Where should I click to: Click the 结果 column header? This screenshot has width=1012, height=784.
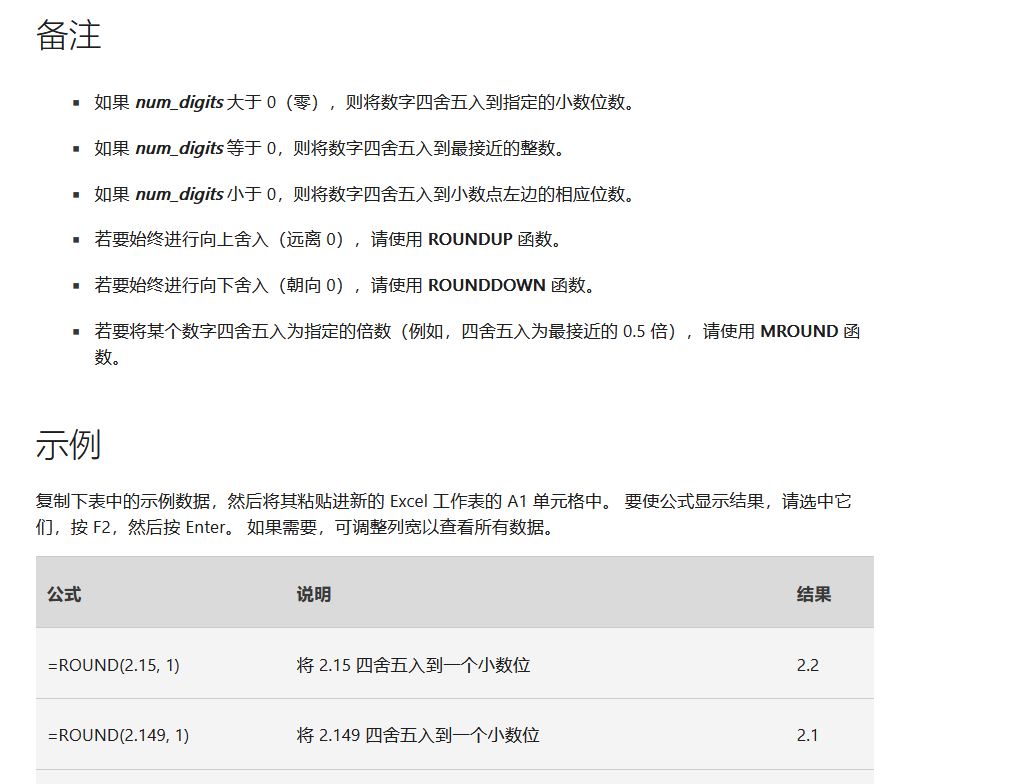(x=814, y=594)
